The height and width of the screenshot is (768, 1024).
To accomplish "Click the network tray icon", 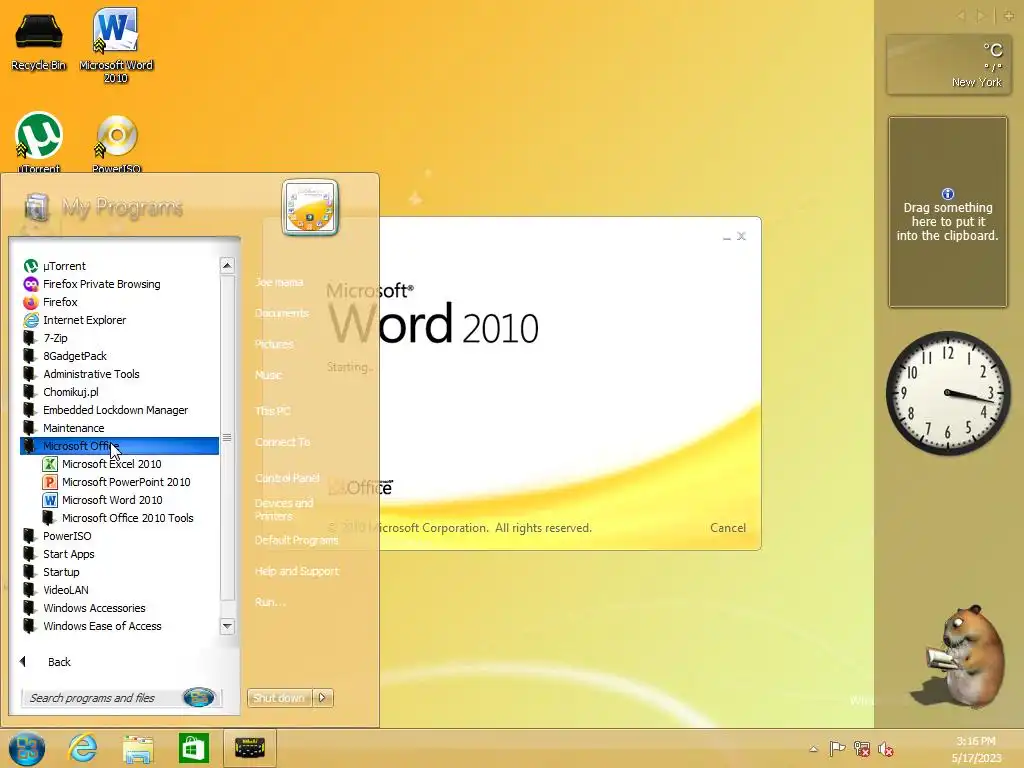I will pos(861,749).
